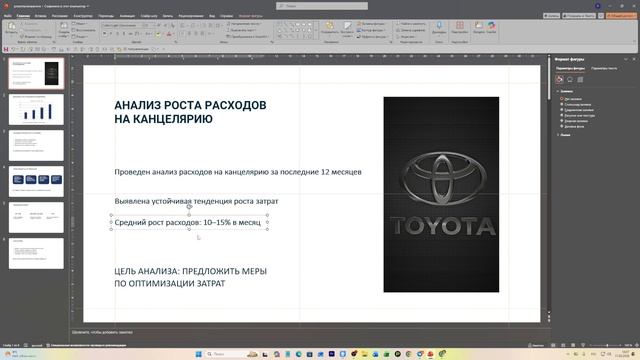Screen dimensions: 640x360
Task: Click Notes (Заметки) button in status bar
Action: (536, 345)
